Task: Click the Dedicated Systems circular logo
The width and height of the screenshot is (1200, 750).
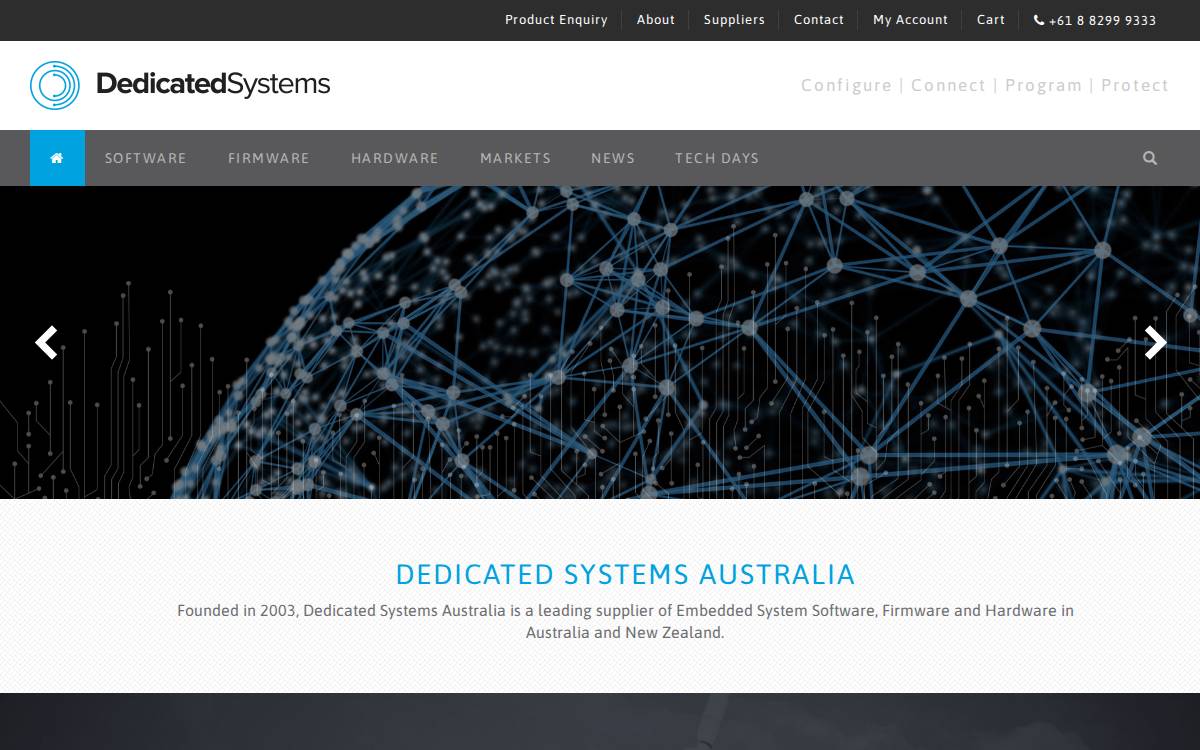Action: tap(54, 85)
